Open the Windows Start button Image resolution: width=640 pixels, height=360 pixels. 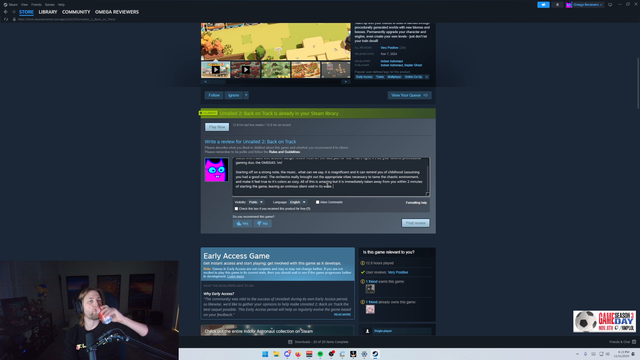(265, 354)
